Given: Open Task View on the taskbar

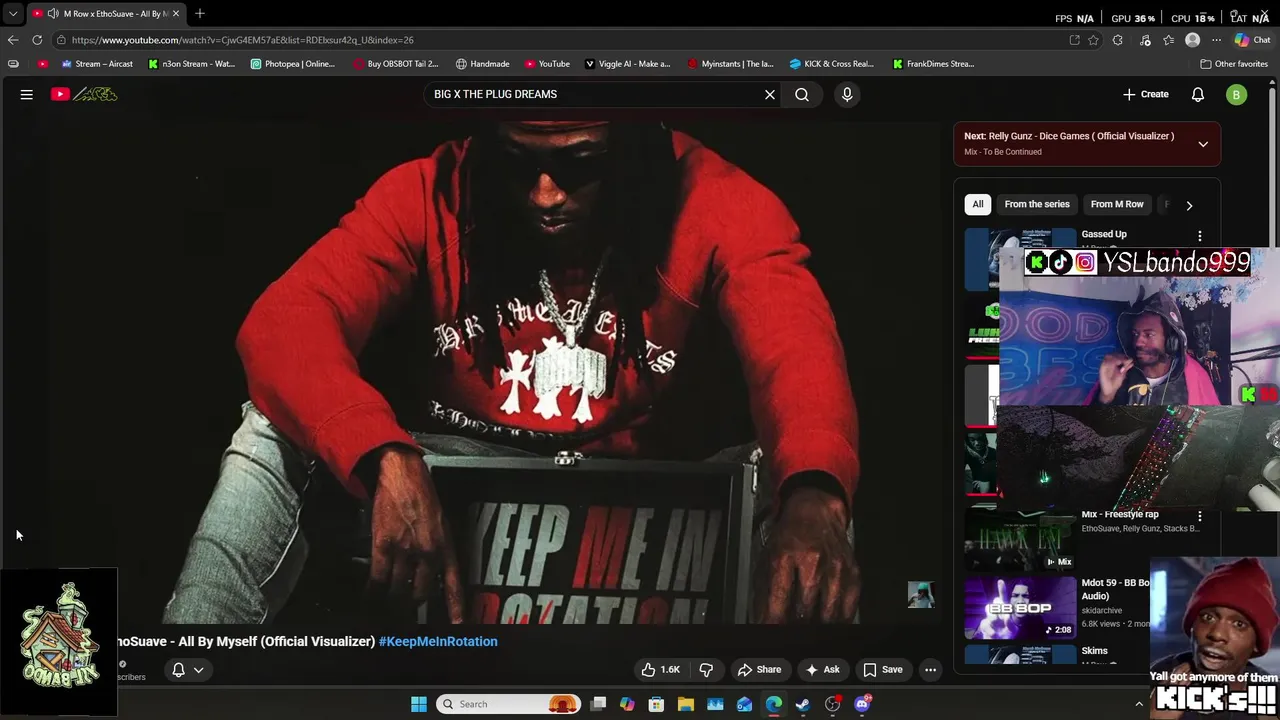Looking at the screenshot, I should point(598,704).
